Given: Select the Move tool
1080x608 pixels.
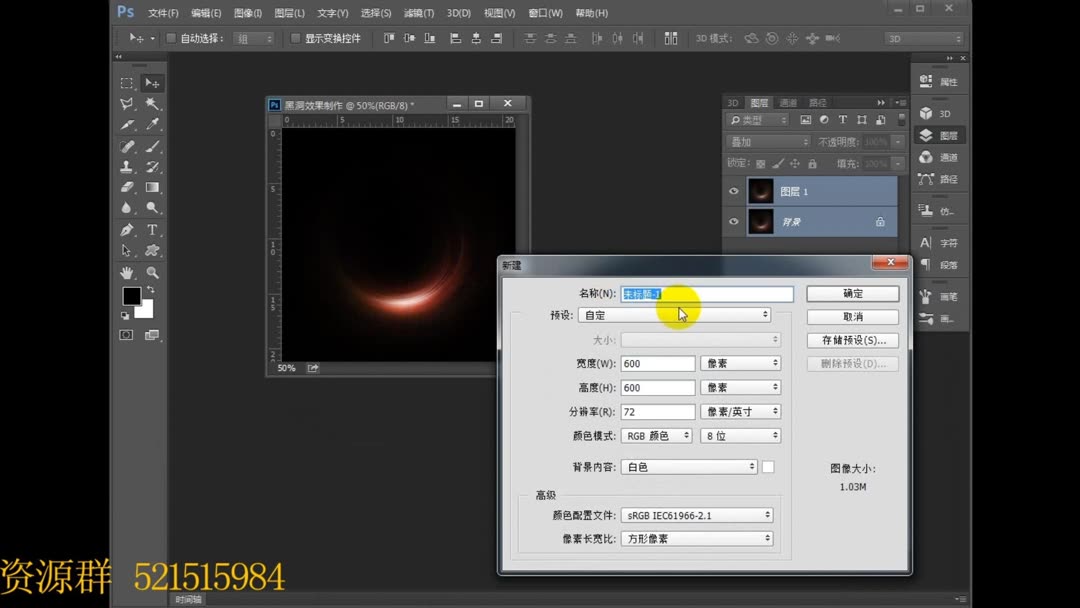Looking at the screenshot, I should click(151, 83).
